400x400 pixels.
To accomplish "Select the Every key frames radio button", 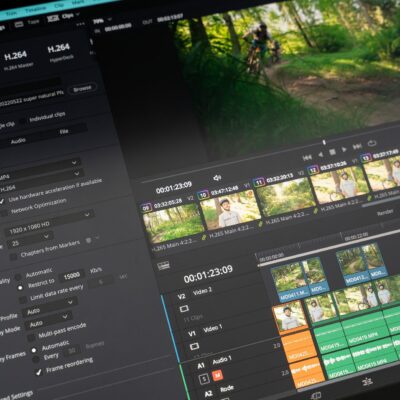I will click(x=36, y=360).
